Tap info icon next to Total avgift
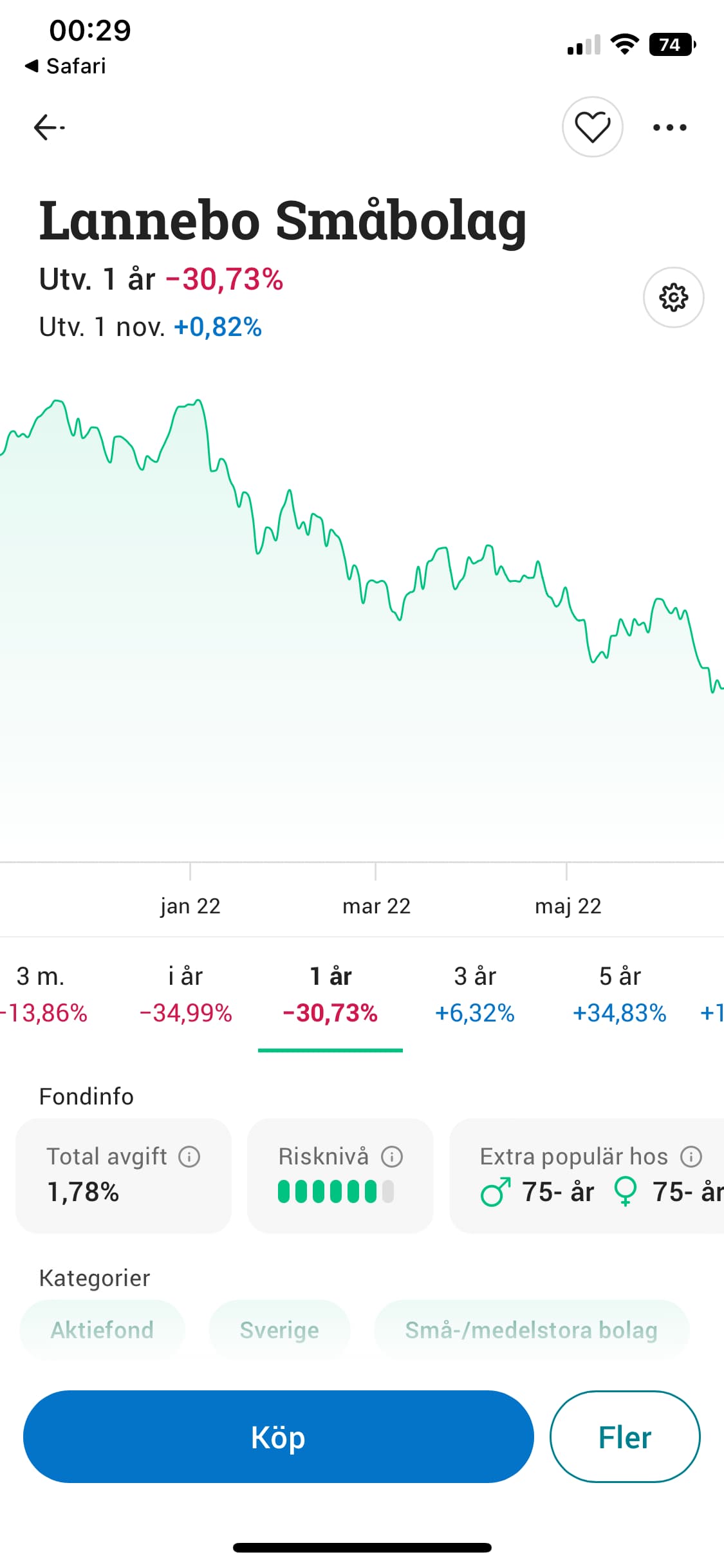The image size is (724, 1568). (189, 1157)
